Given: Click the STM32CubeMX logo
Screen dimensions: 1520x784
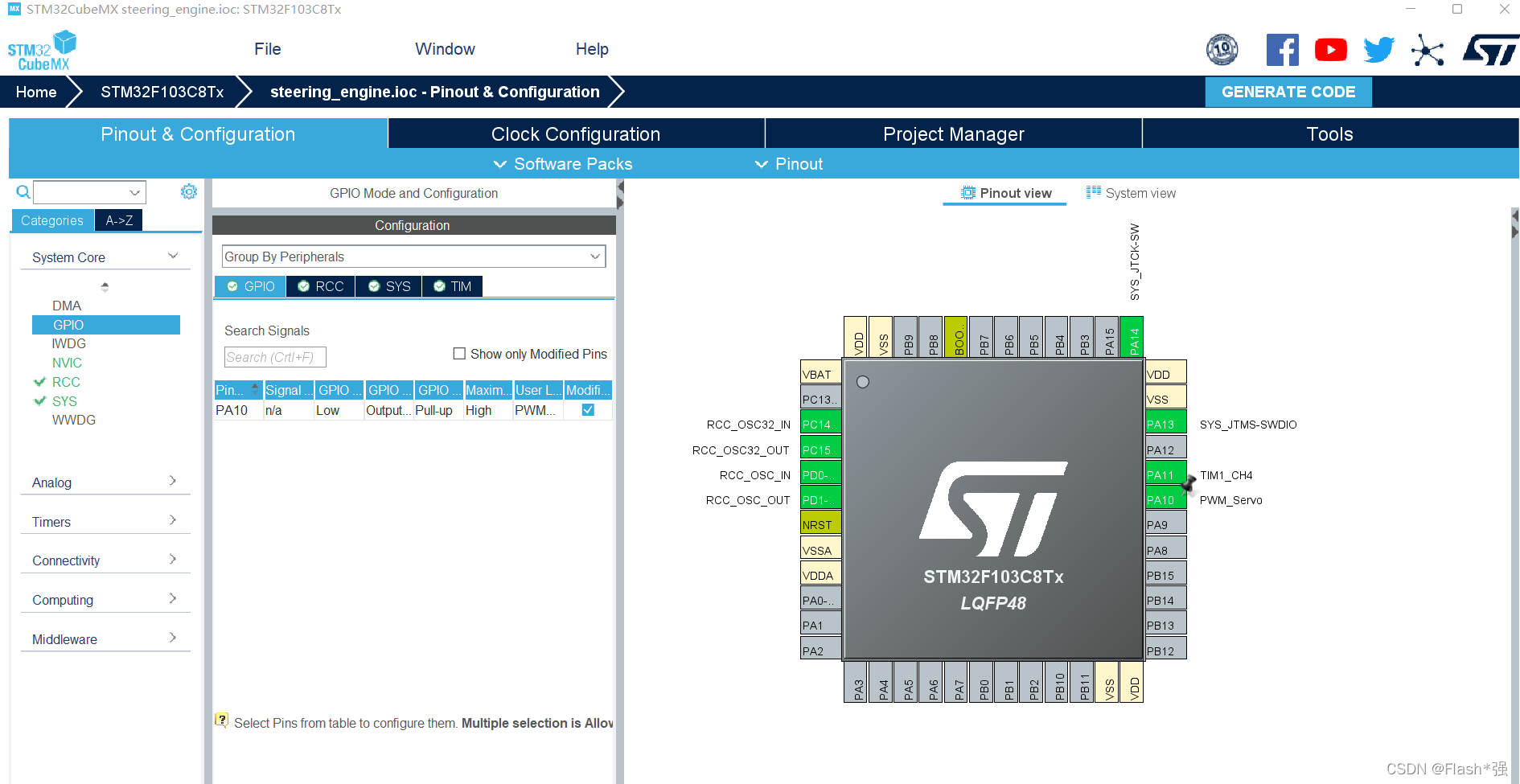Looking at the screenshot, I should [42, 51].
